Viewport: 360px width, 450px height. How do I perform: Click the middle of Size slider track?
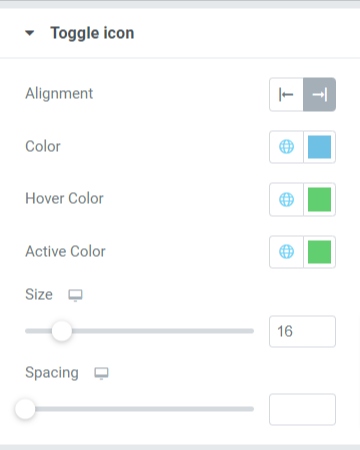point(139,331)
